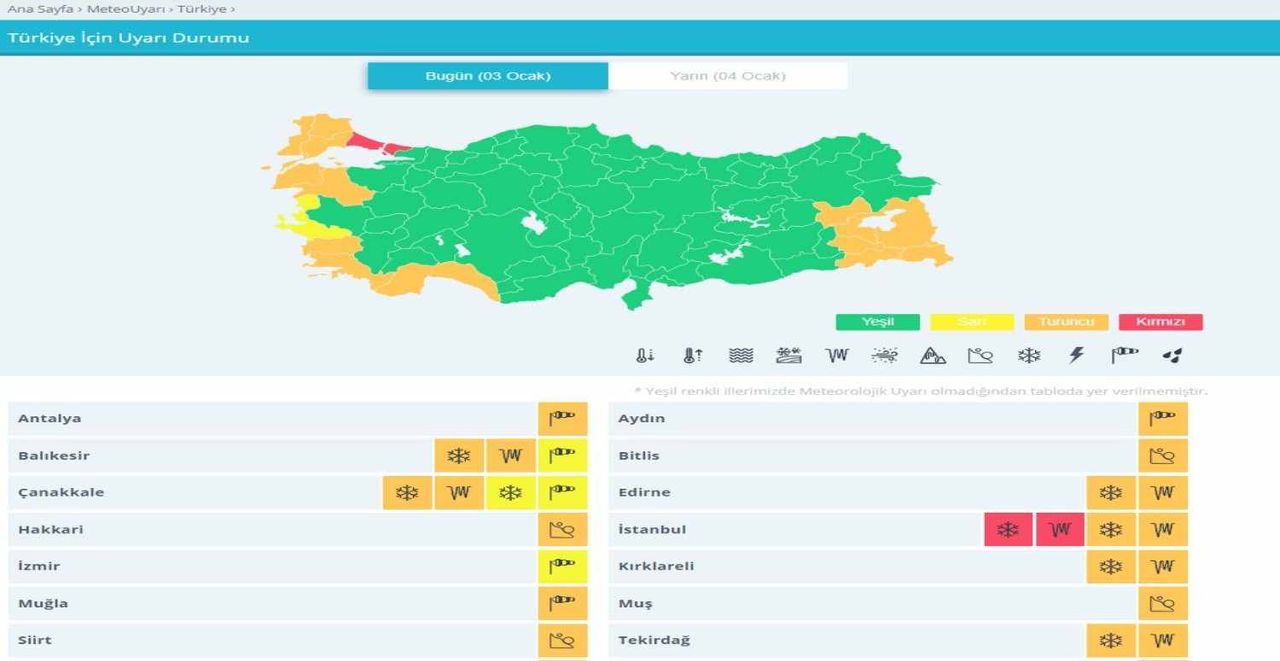Select the cold temperature warning icon
The image size is (1280, 661).
[645, 355]
